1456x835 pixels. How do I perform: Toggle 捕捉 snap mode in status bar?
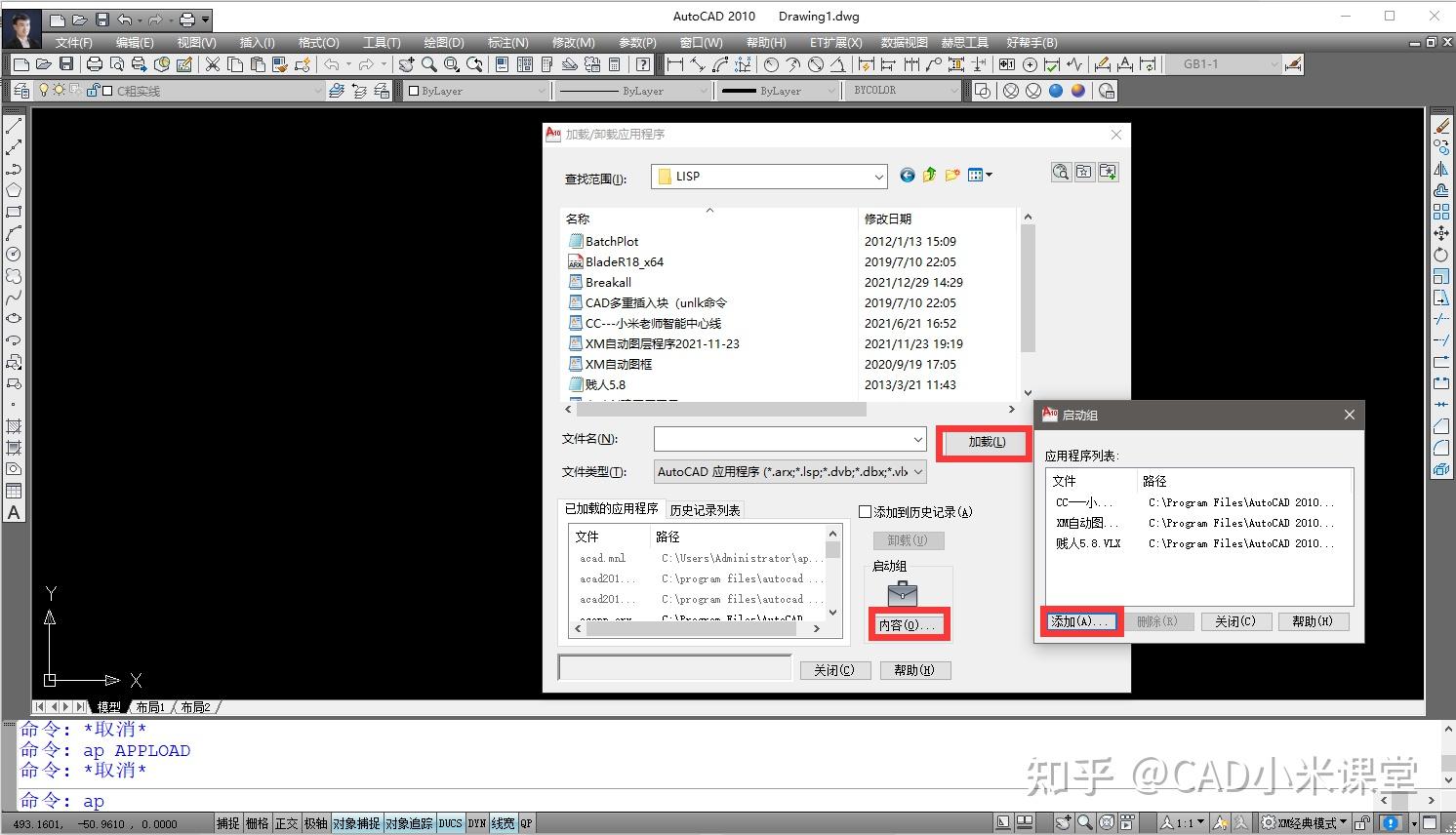point(228,823)
